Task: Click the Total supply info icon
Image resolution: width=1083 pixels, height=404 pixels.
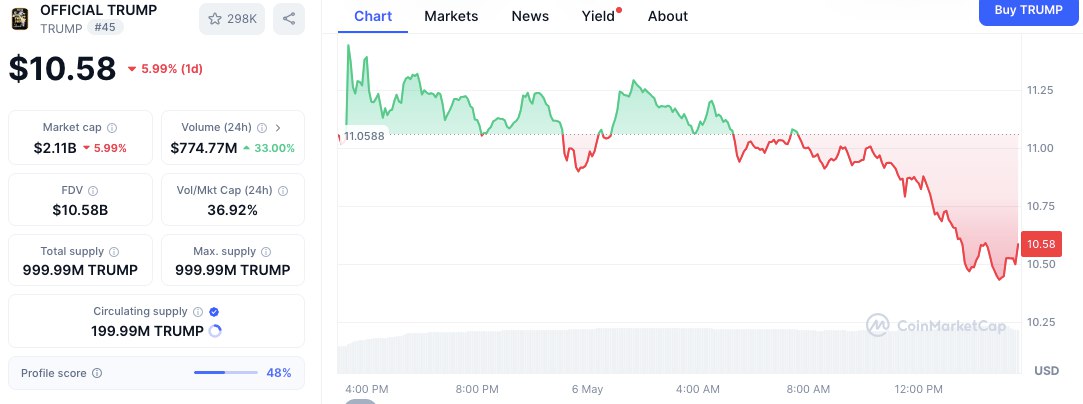Action: 113,252
